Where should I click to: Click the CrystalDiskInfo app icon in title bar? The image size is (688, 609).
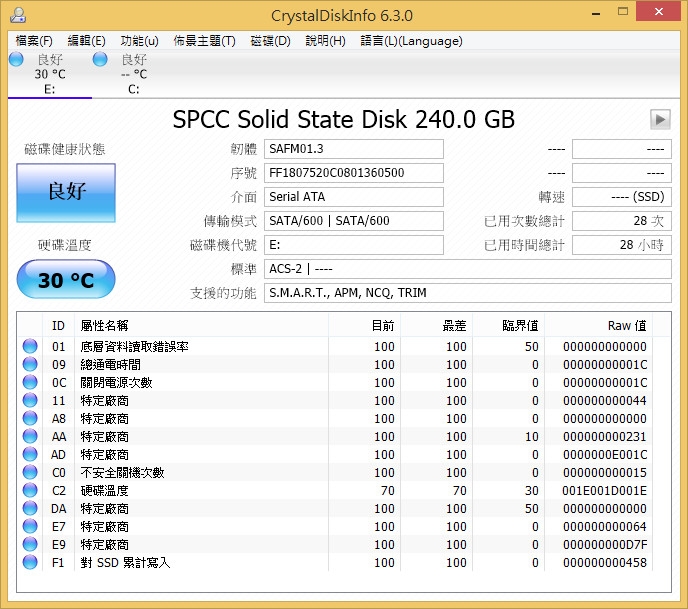[18, 15]
